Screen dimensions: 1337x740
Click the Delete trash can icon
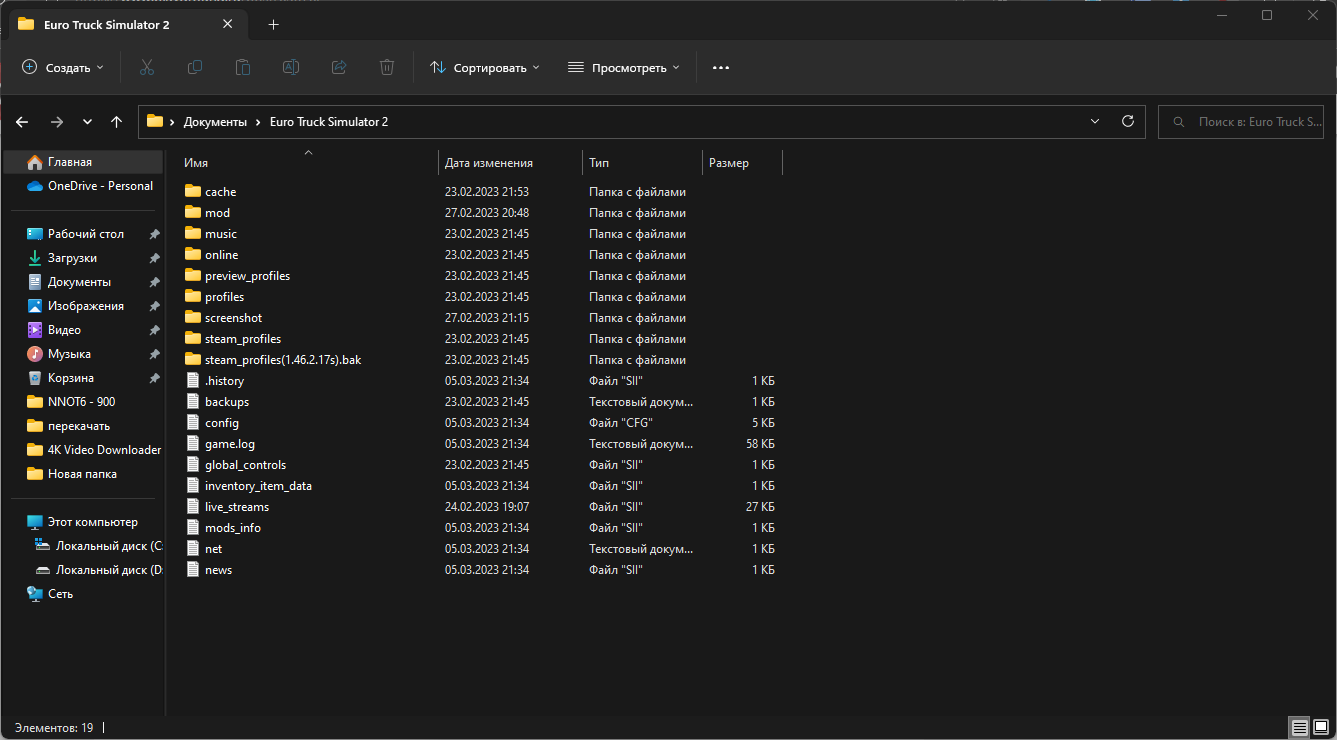(x=387, y=67)
